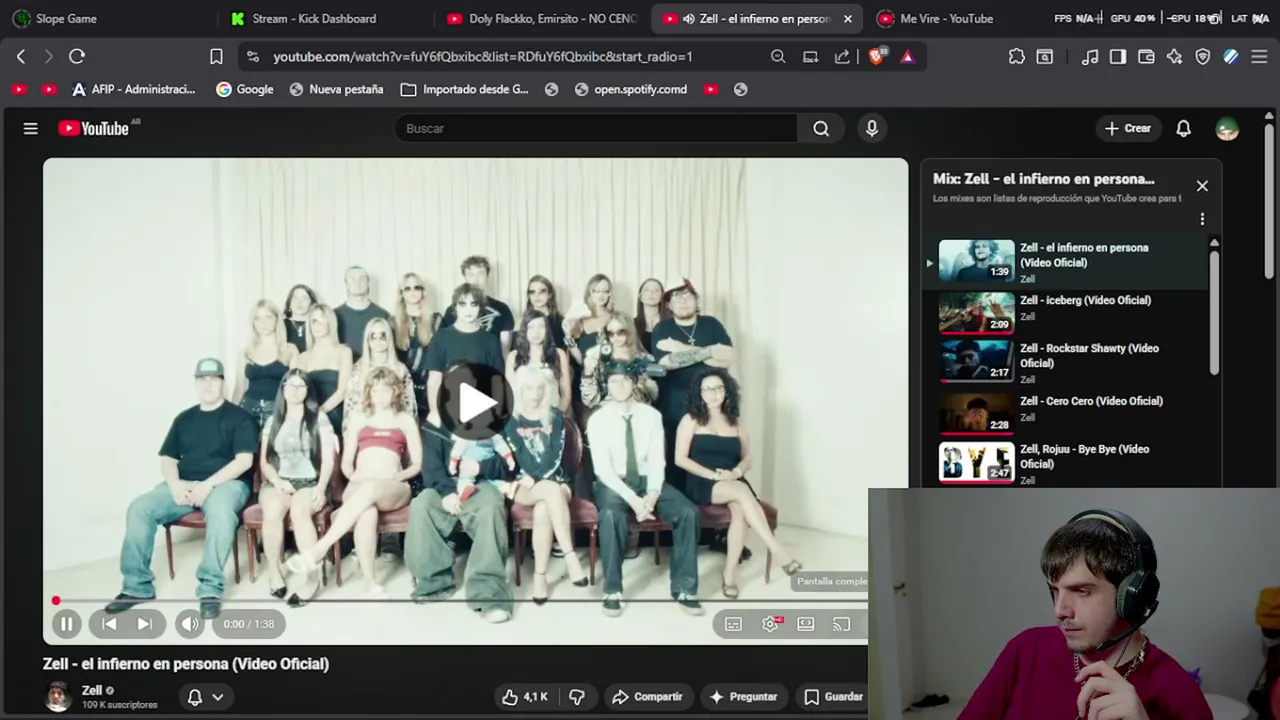Open Brave VPN shield icon
This screenshot has height=720, width=1280.
pyautogui.click(x=1203, y=57)
